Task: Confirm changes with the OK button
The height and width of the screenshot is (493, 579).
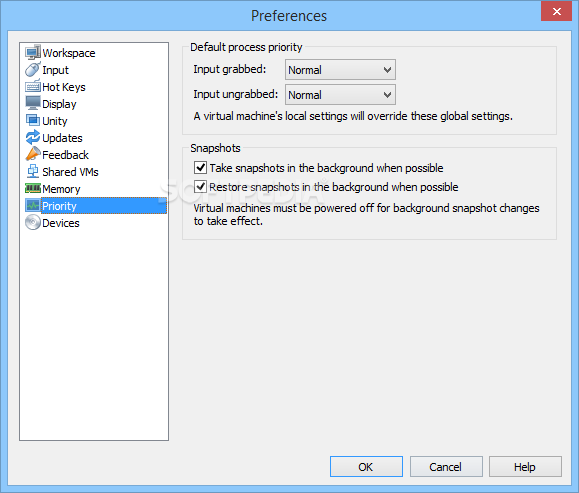Action: click(366, 466)
